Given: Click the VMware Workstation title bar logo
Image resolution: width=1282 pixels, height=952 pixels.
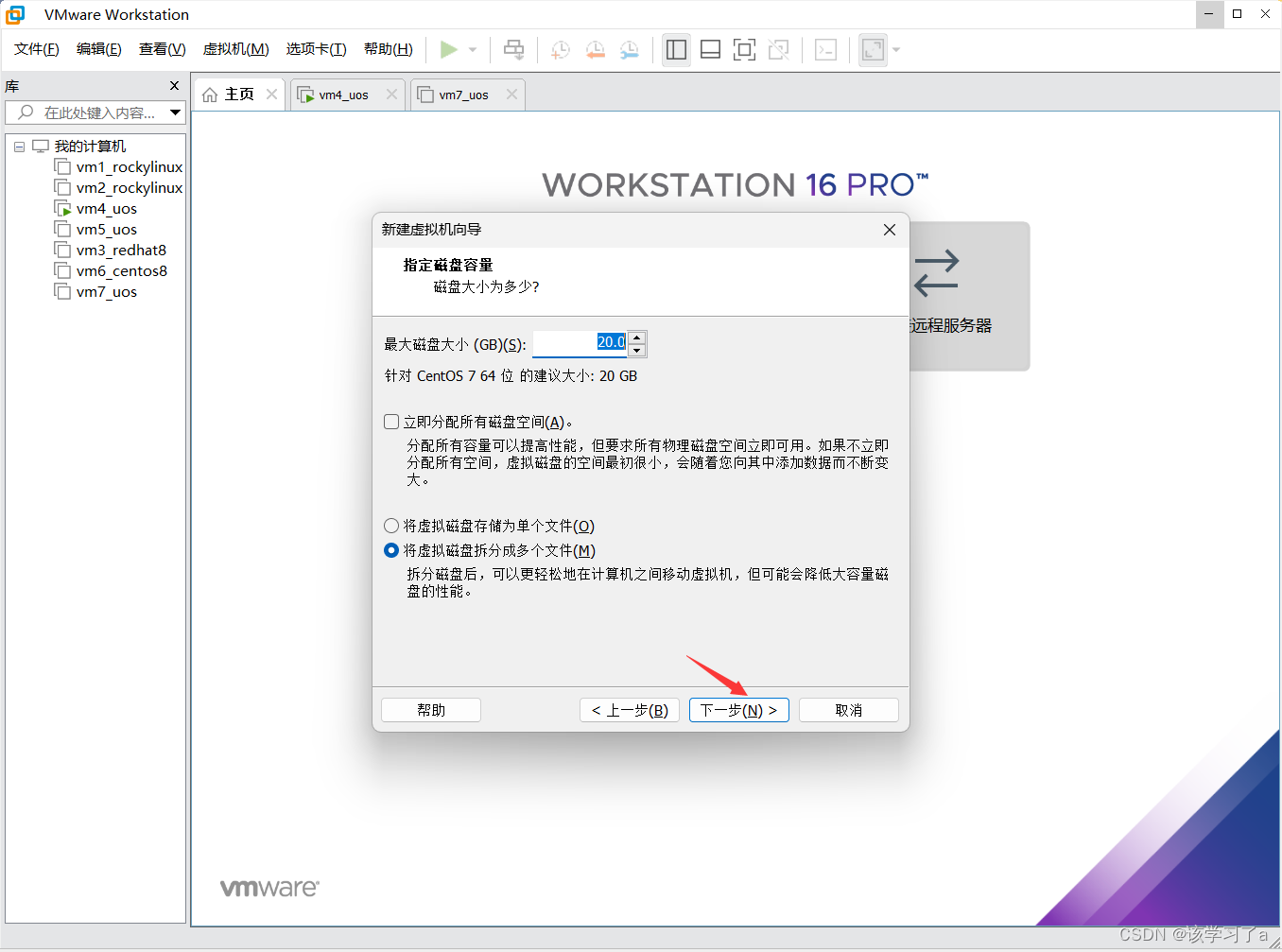Looking at the screenshot, I should 15,14.
